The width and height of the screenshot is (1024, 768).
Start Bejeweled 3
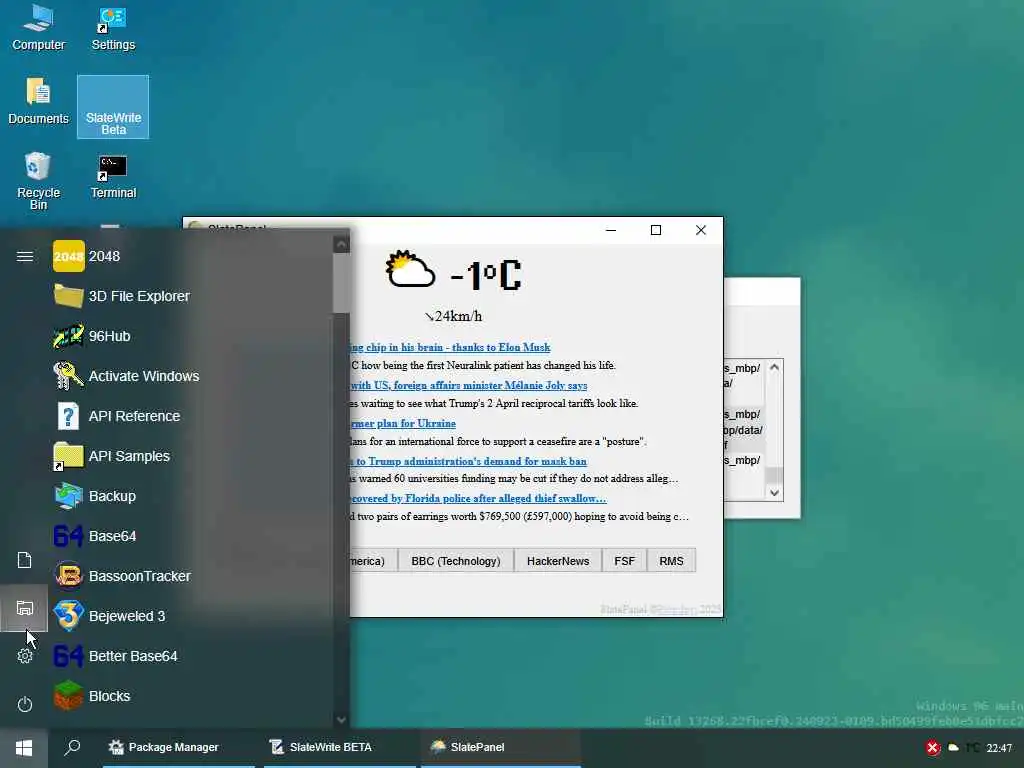191,616
